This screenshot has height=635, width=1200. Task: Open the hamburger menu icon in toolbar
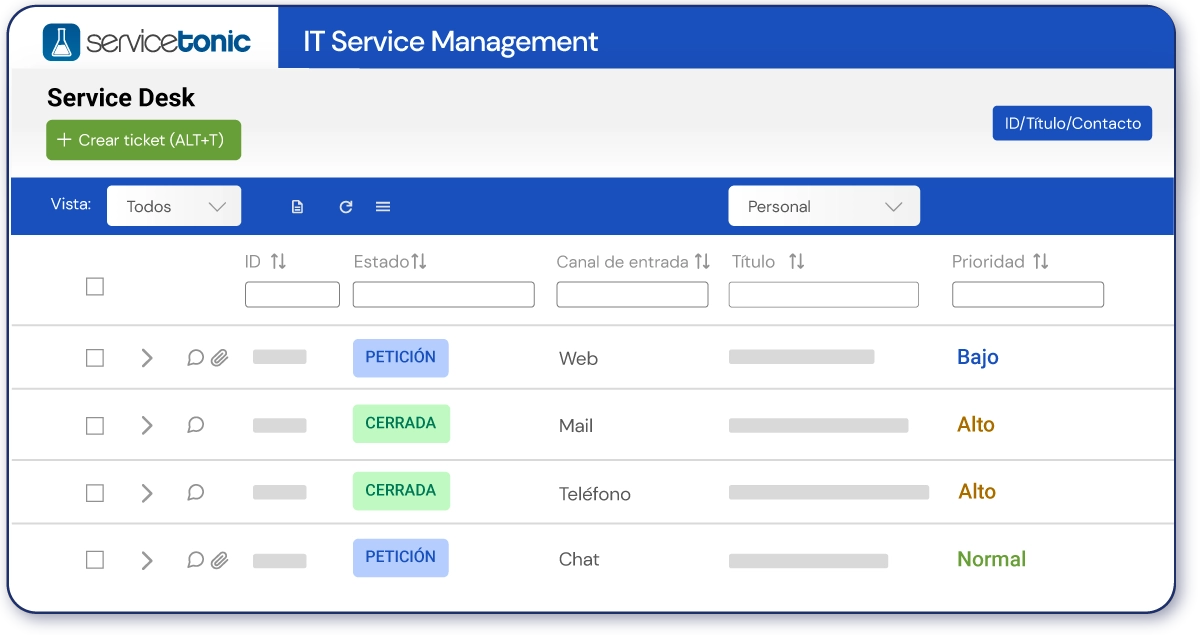383,207
